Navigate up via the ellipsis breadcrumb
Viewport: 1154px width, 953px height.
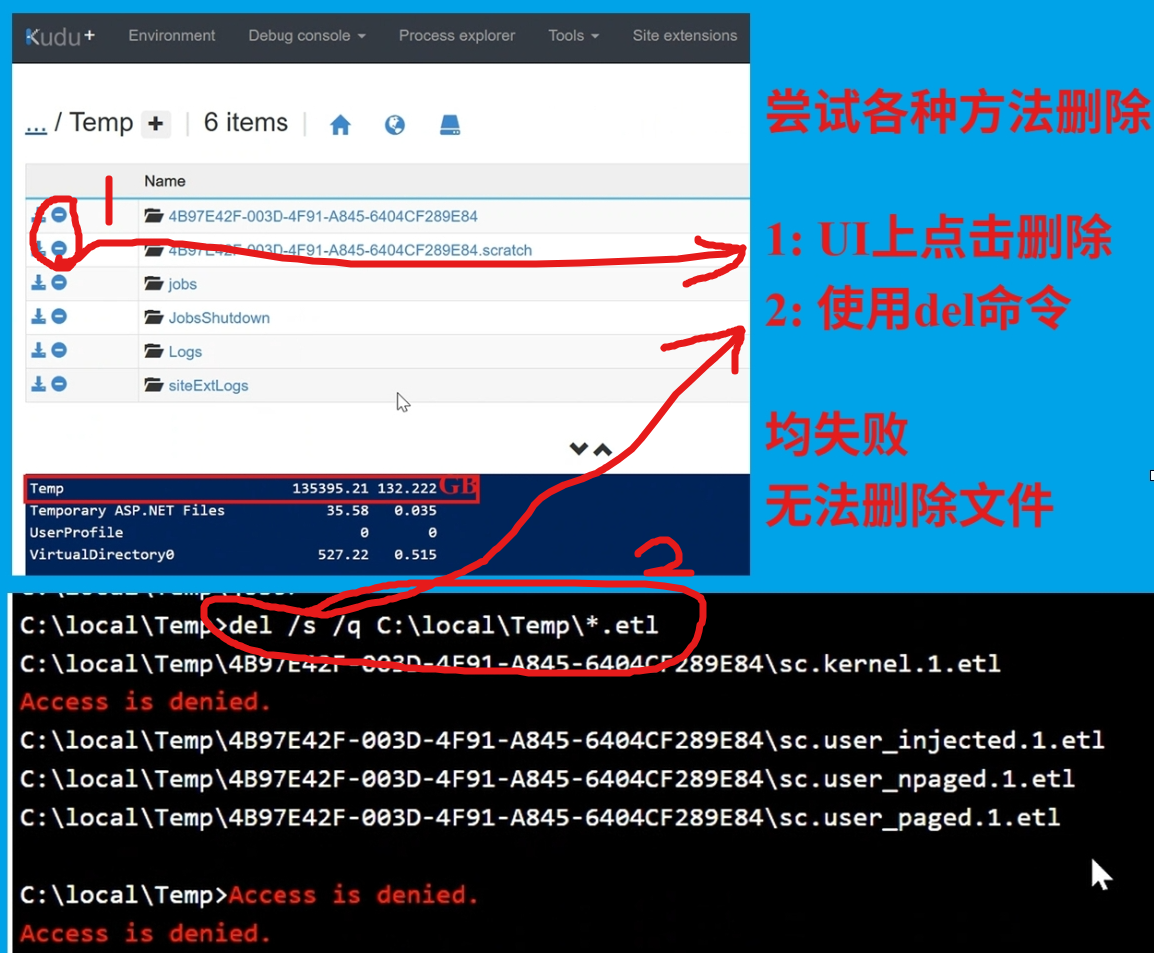(35, 124)
